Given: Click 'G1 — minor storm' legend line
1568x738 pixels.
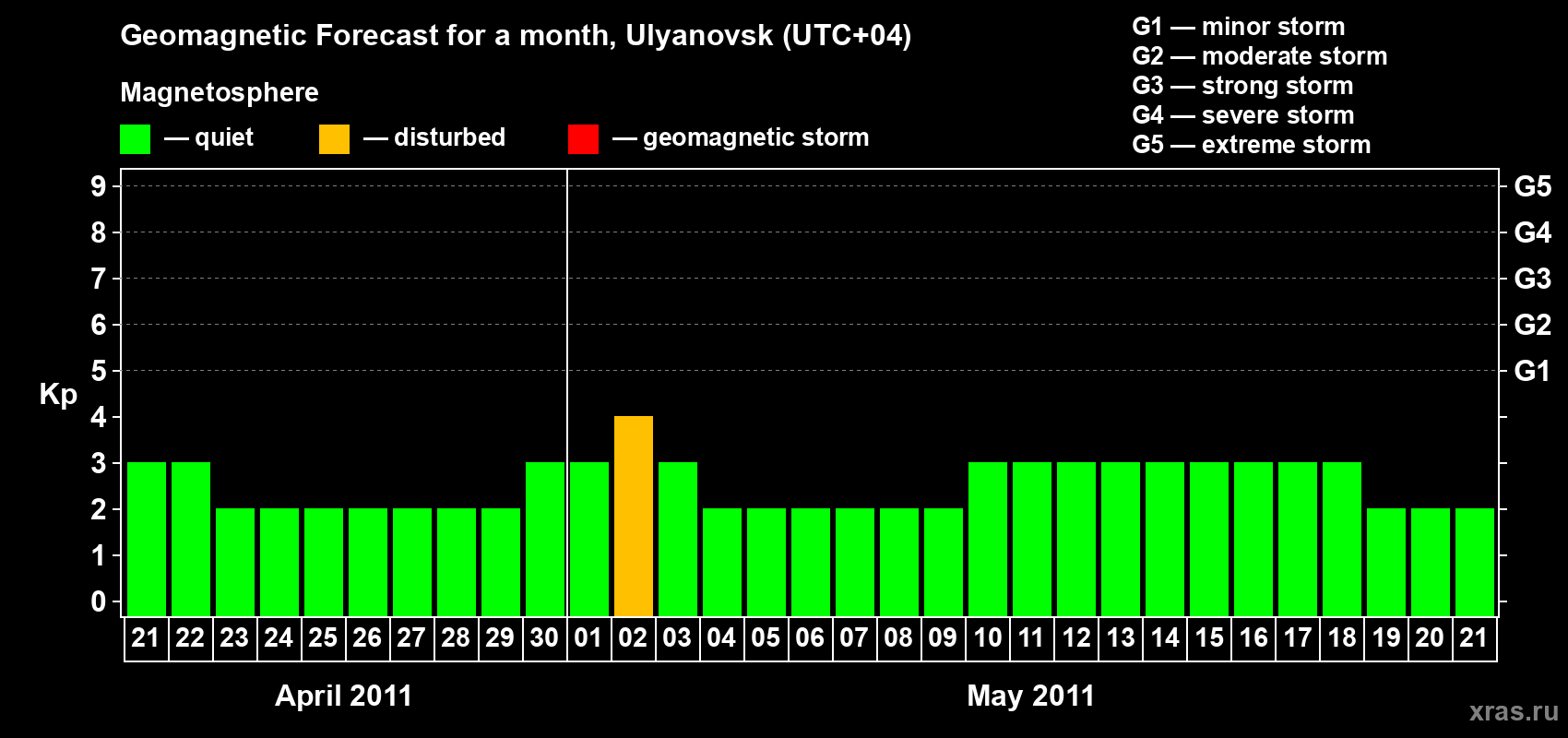Looking at the screenshot, I should (x=1238, y=27).
